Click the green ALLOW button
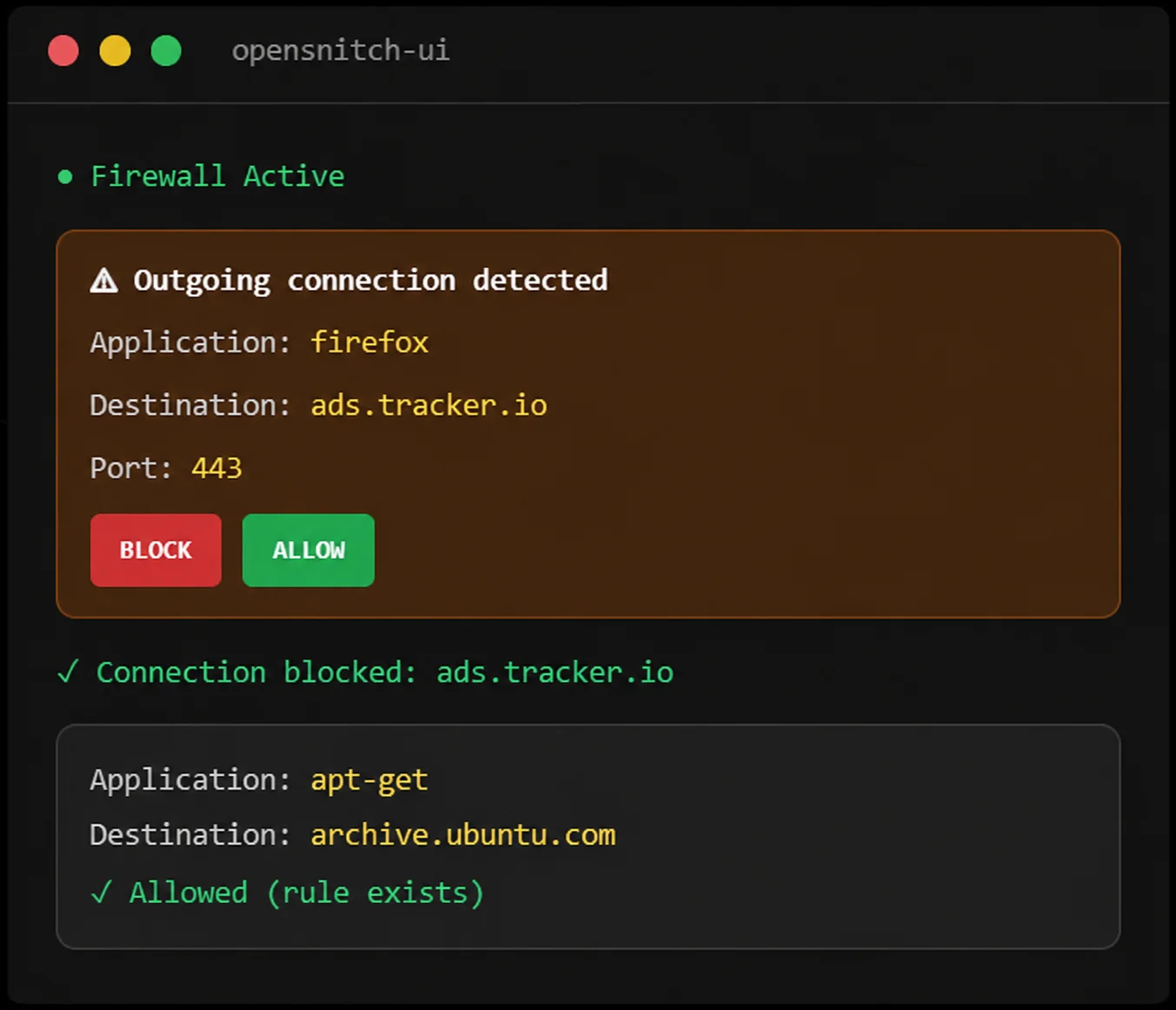1176x1010 pixels. coord(309,550)
